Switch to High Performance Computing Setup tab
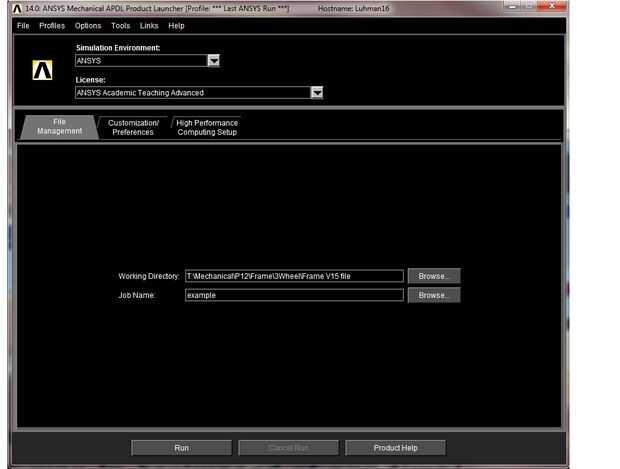The height and width of the screenshot is (469, 620). point(207,127)
